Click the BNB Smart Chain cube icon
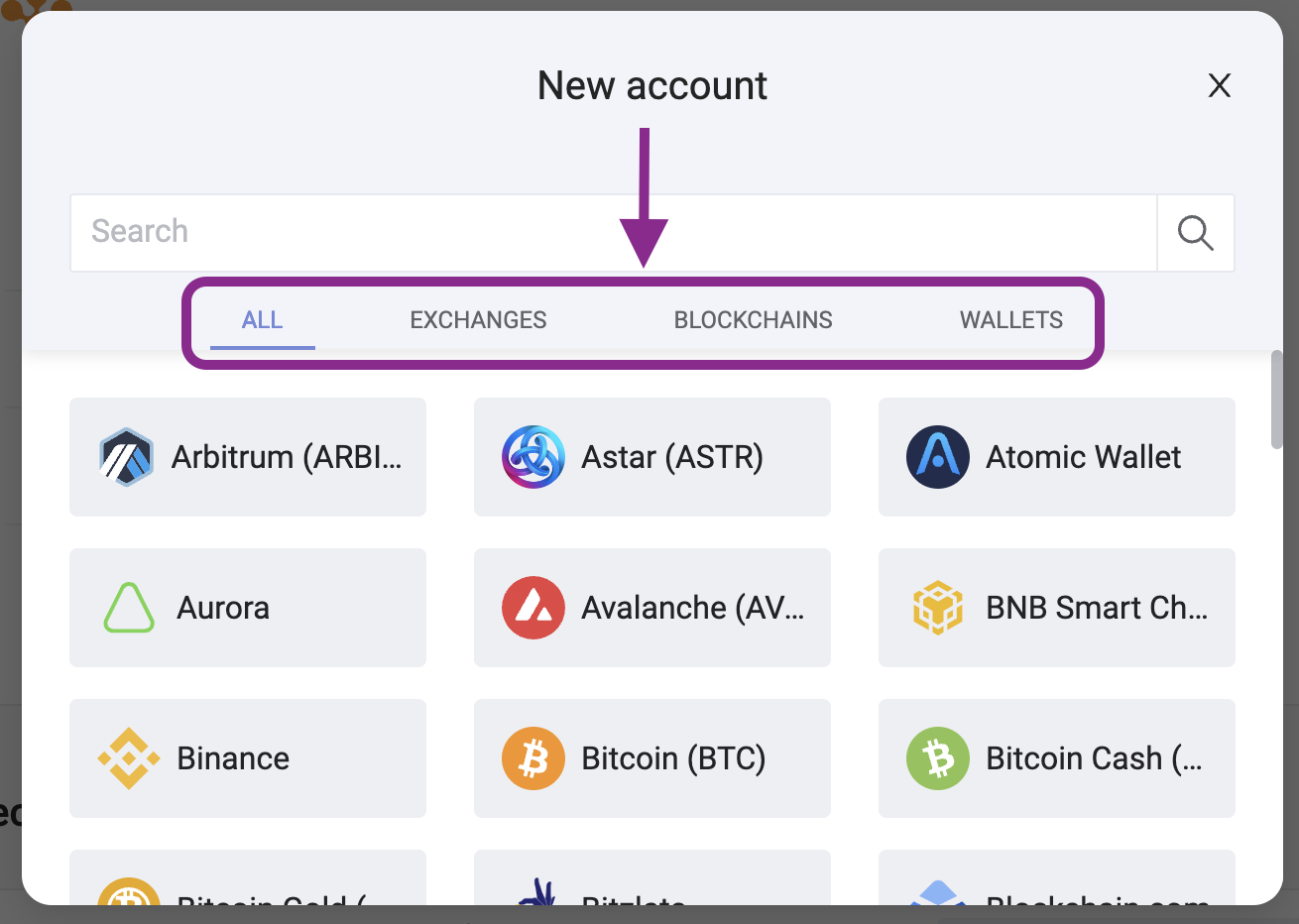 point(938,608)
